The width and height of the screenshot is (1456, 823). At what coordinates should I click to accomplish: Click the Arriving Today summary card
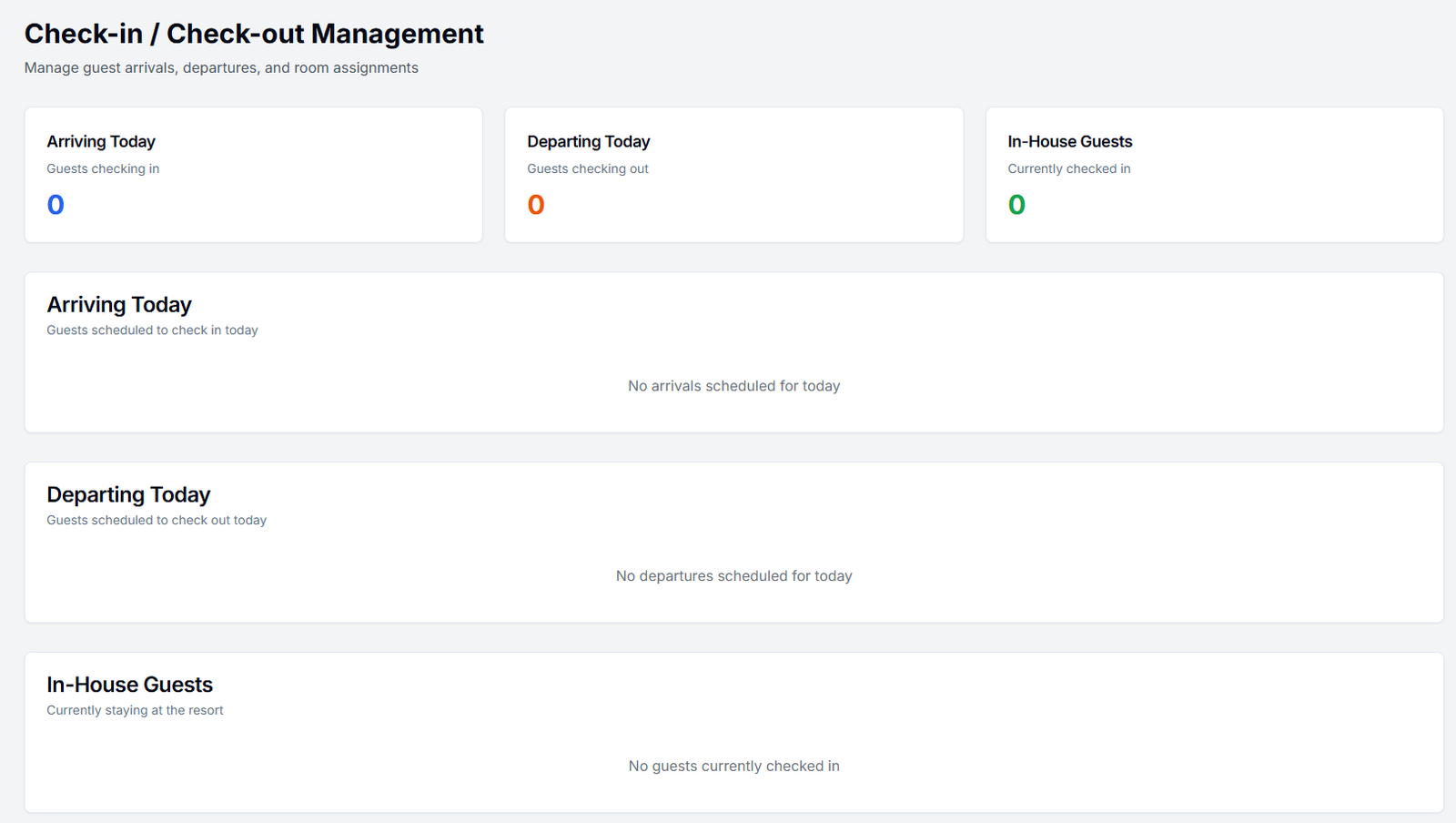coord(253,175)
